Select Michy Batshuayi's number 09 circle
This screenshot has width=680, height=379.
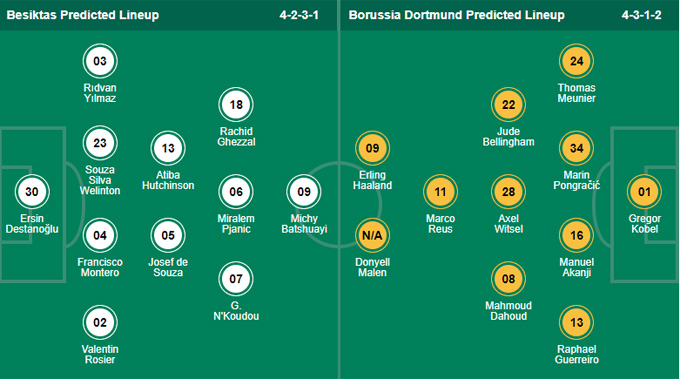click(304, 192)
